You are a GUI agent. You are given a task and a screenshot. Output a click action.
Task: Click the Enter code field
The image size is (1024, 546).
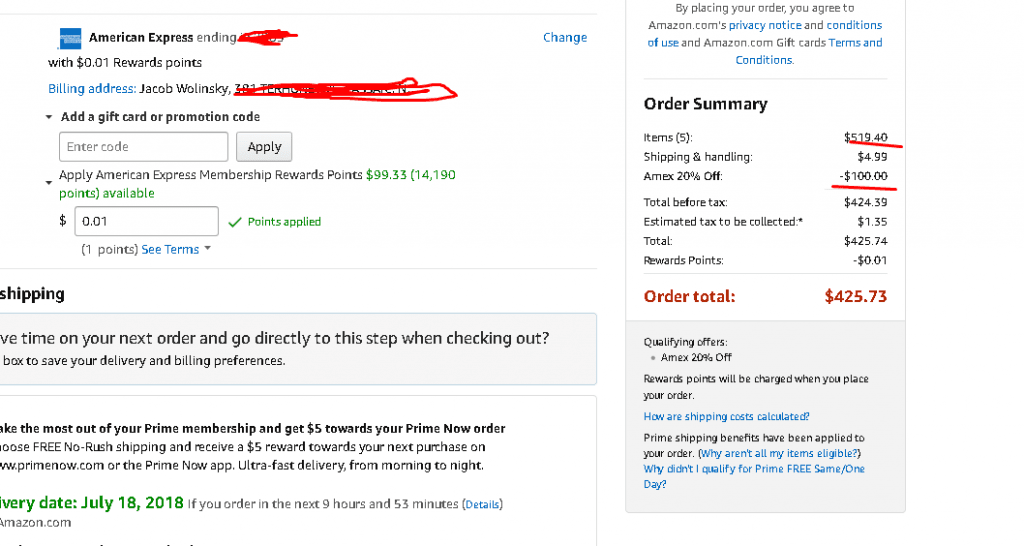pos(143,147)
